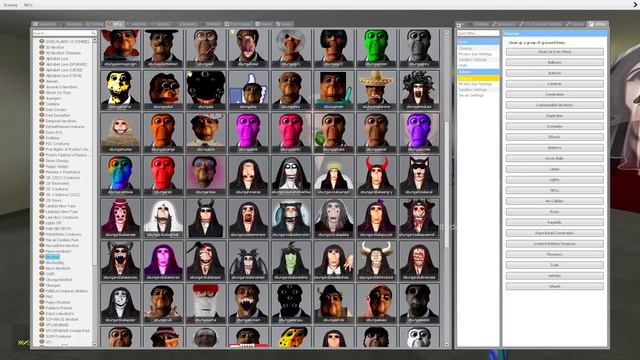This screenshot has height=360, width=640.
Task: Spawn the Santa hat bearded NPC
Action: (206, 303)
